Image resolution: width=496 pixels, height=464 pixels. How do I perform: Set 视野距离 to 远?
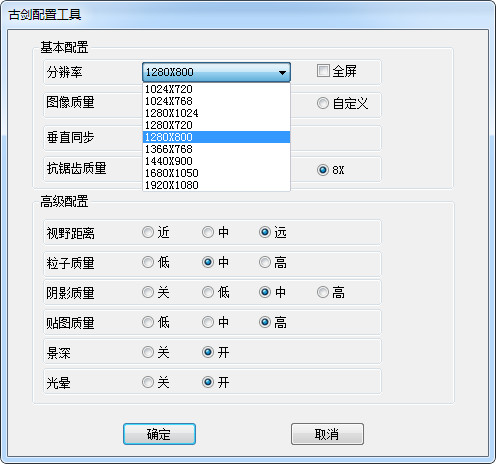click(265, 232)
